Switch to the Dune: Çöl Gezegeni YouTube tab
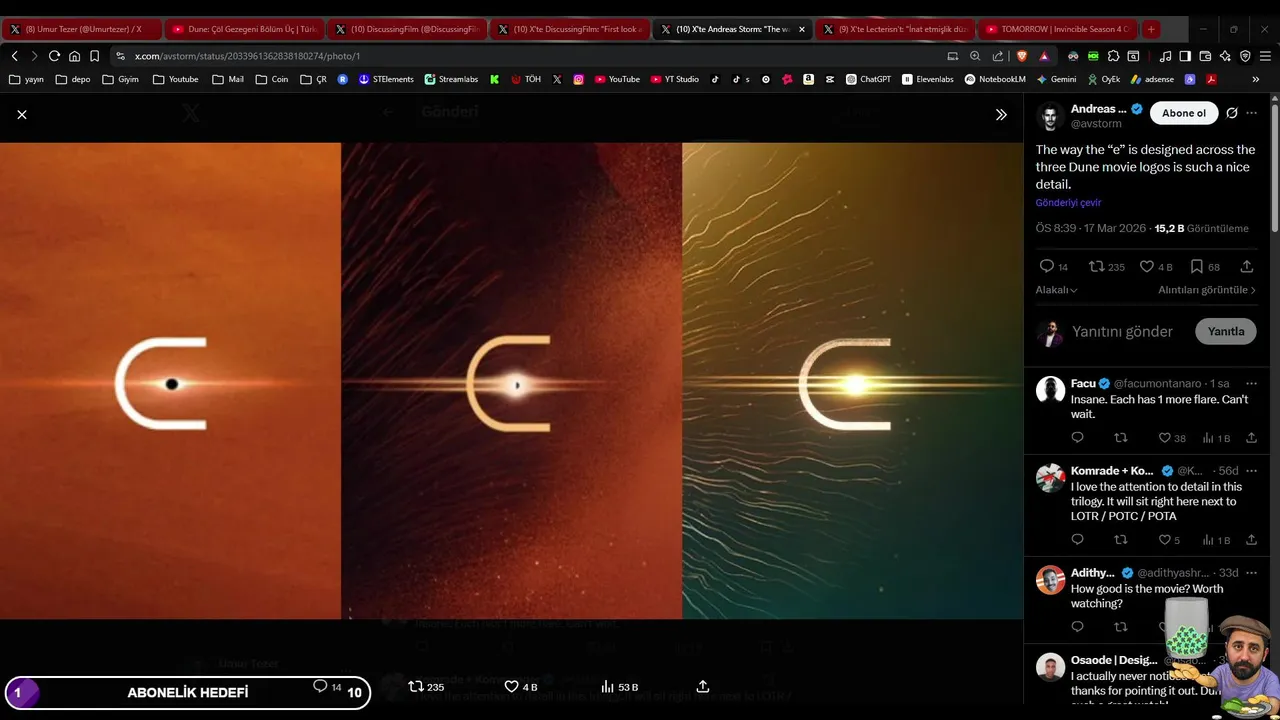This screenshot has width=1280, height=720. pos(244,29)
